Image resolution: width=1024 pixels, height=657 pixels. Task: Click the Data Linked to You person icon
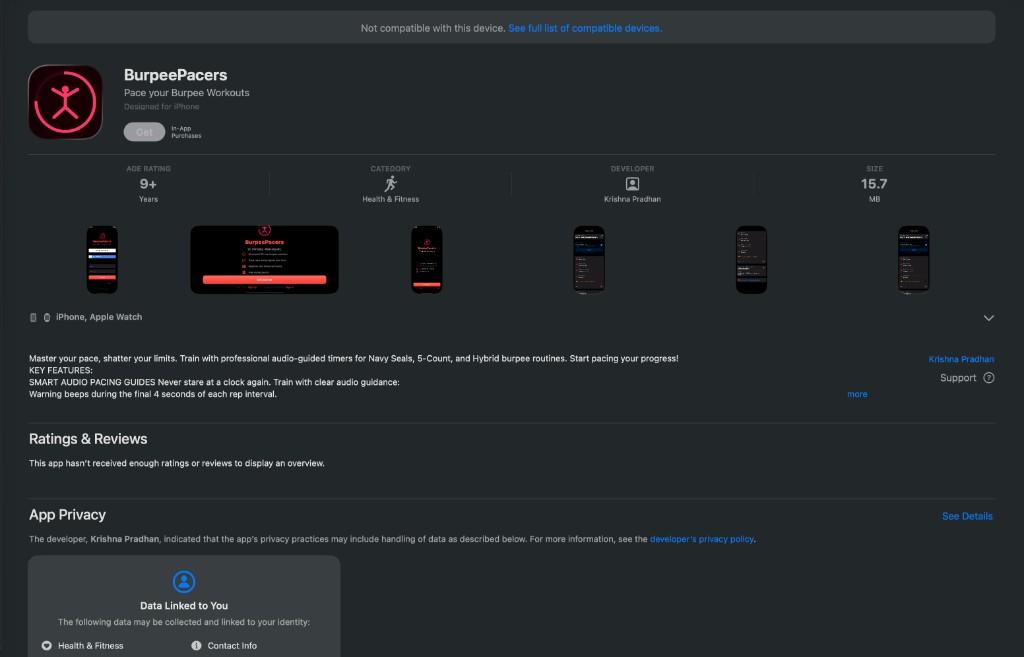coord(184,581)
